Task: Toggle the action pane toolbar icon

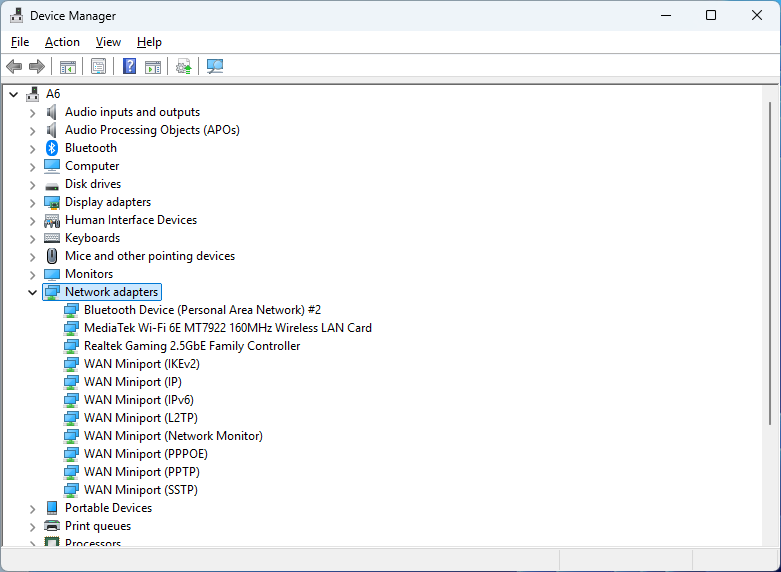Action: pyautogui.click(x=153, y=66)
